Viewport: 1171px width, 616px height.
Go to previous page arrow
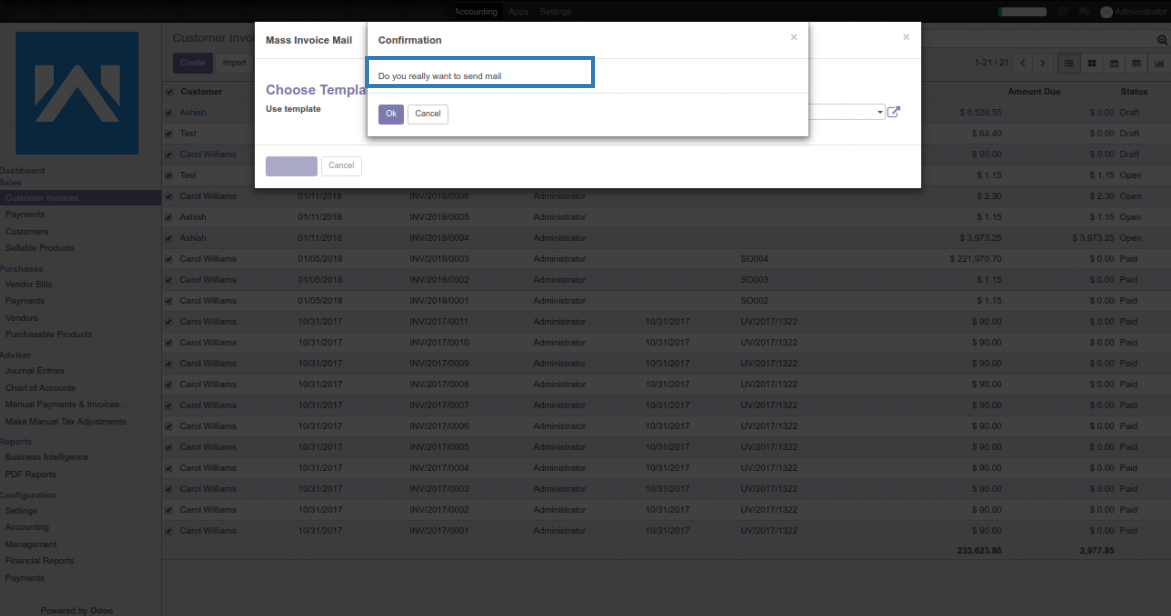pyautogui.click(x=1023, y=63)
